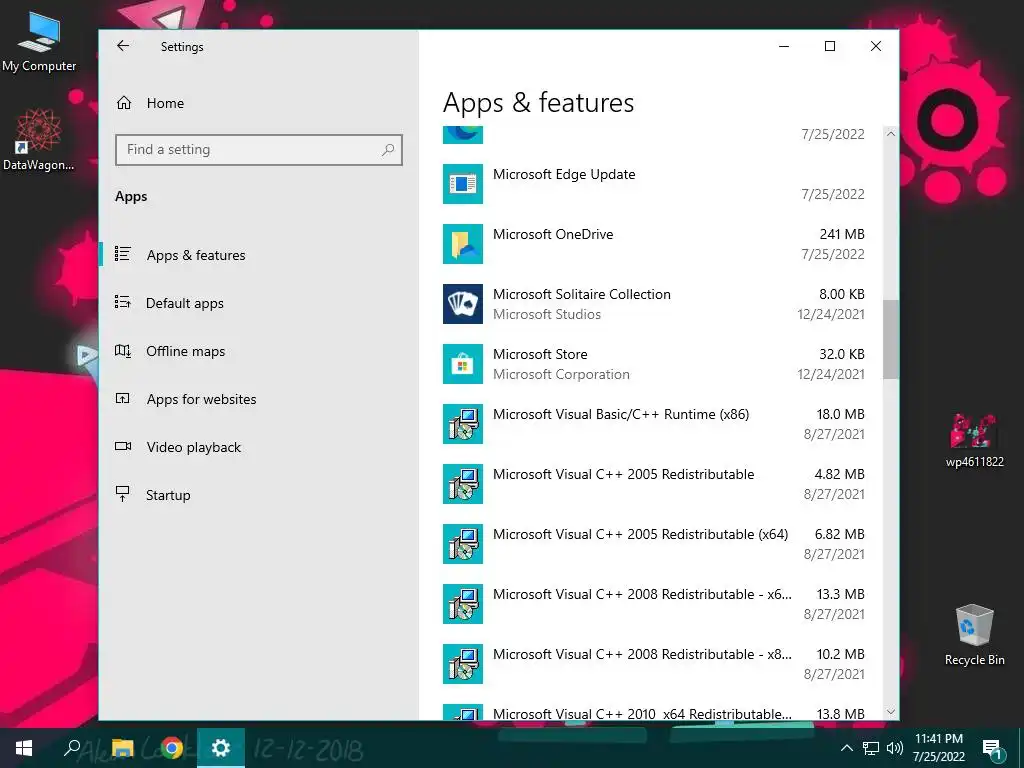
Task: Select Microsoft OneDrive entry name
Action: (553, 234)
